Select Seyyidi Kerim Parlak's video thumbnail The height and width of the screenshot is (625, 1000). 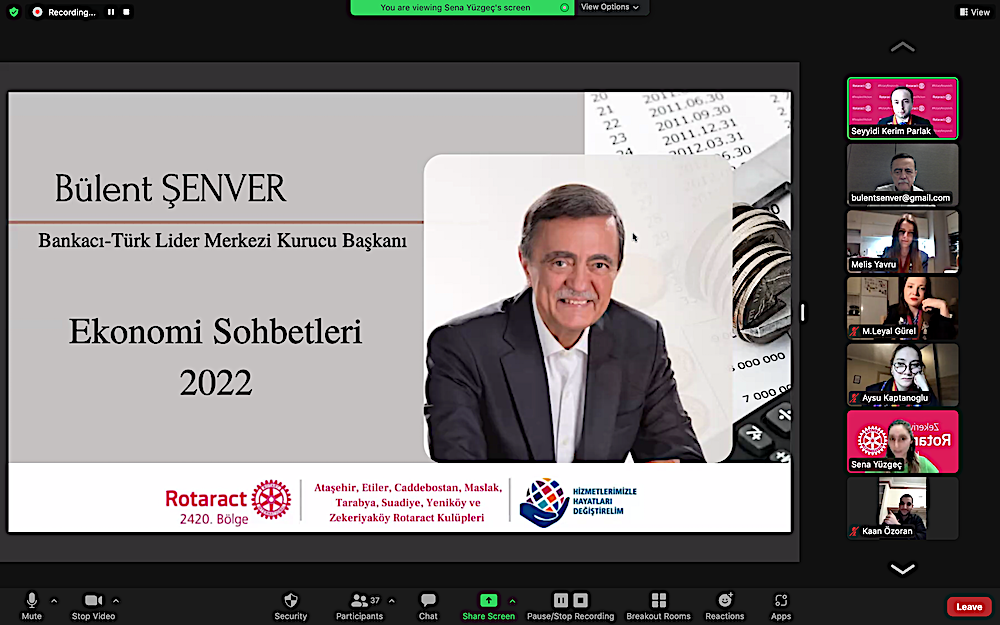click(x=902, y=108)
